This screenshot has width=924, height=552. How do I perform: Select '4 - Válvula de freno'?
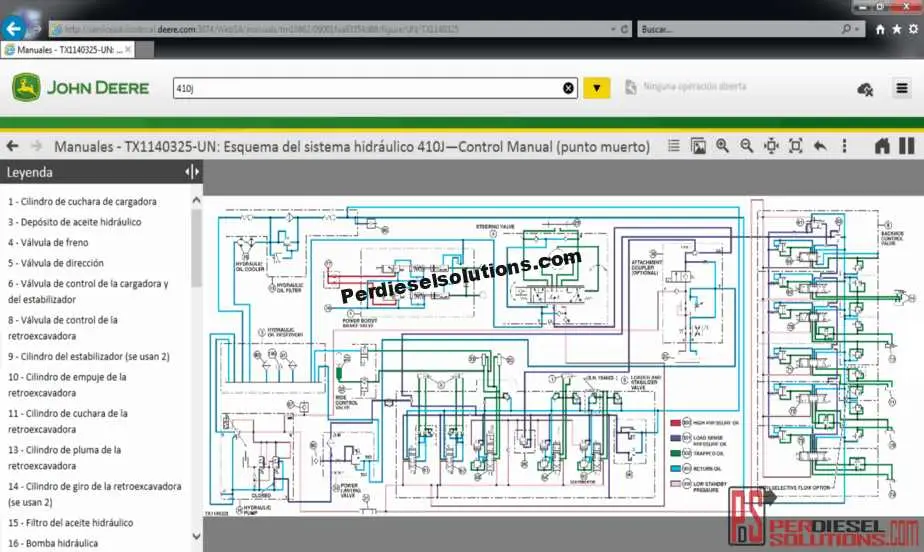coord(48,243)
